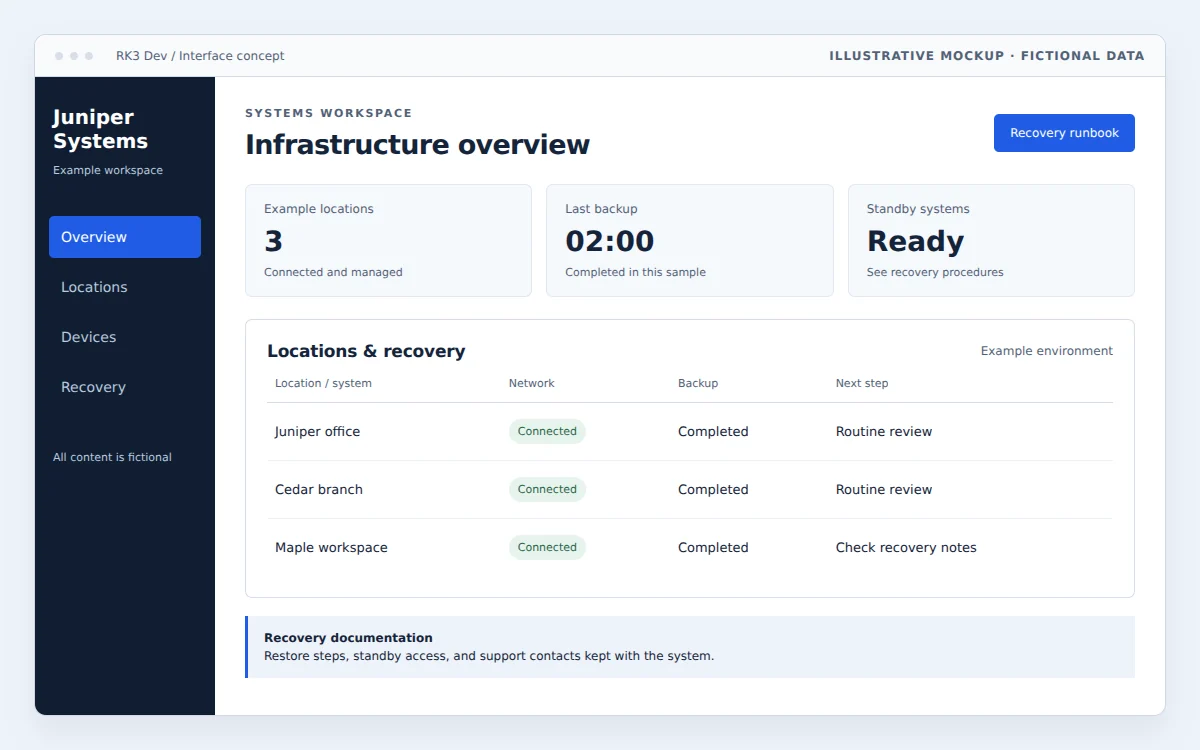Click the Location / system column header
Image resolution: width=1200 pixels, height=750 pixels.
tap(323, 383)
